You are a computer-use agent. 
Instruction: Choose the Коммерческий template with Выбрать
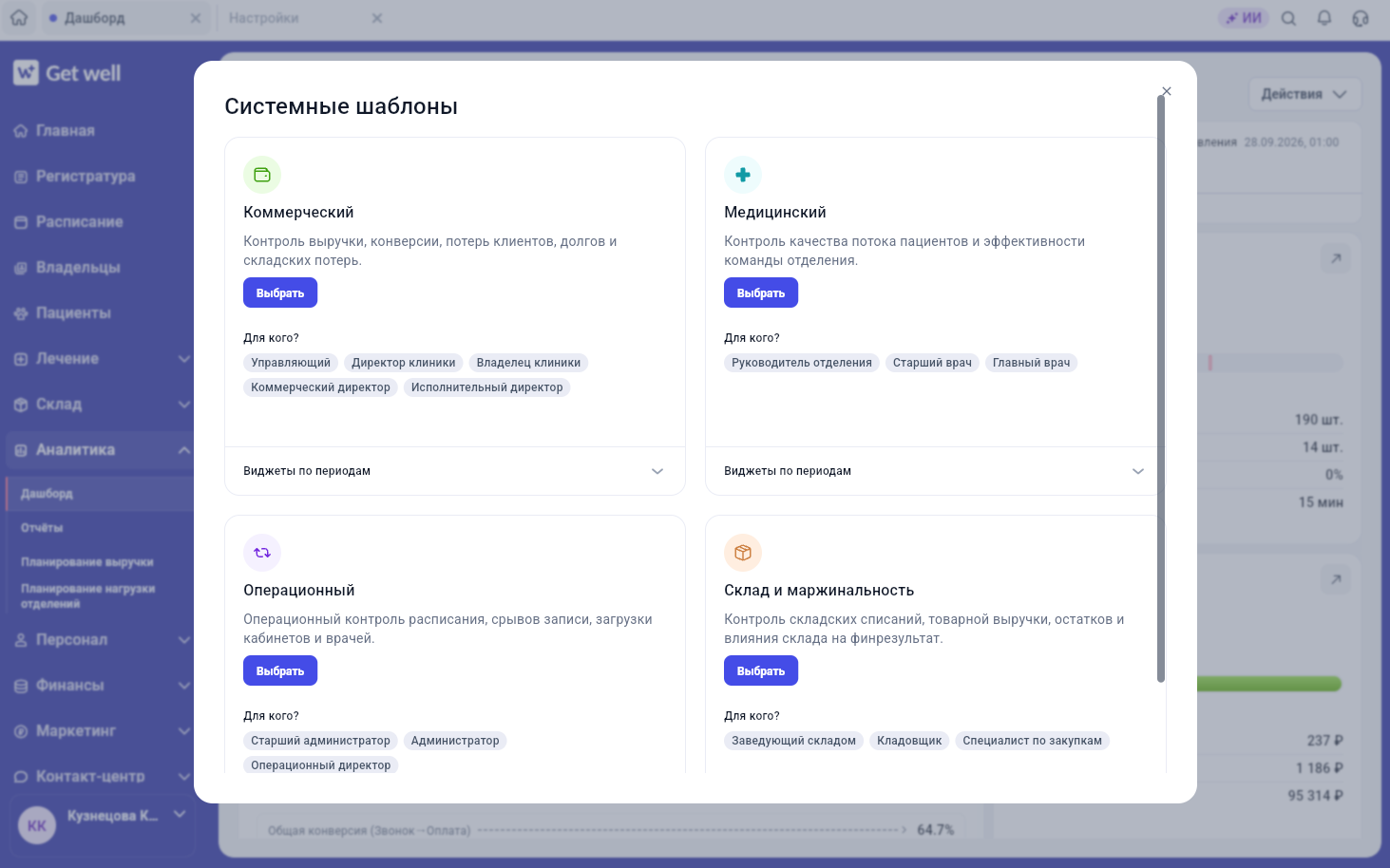(280, 292)
